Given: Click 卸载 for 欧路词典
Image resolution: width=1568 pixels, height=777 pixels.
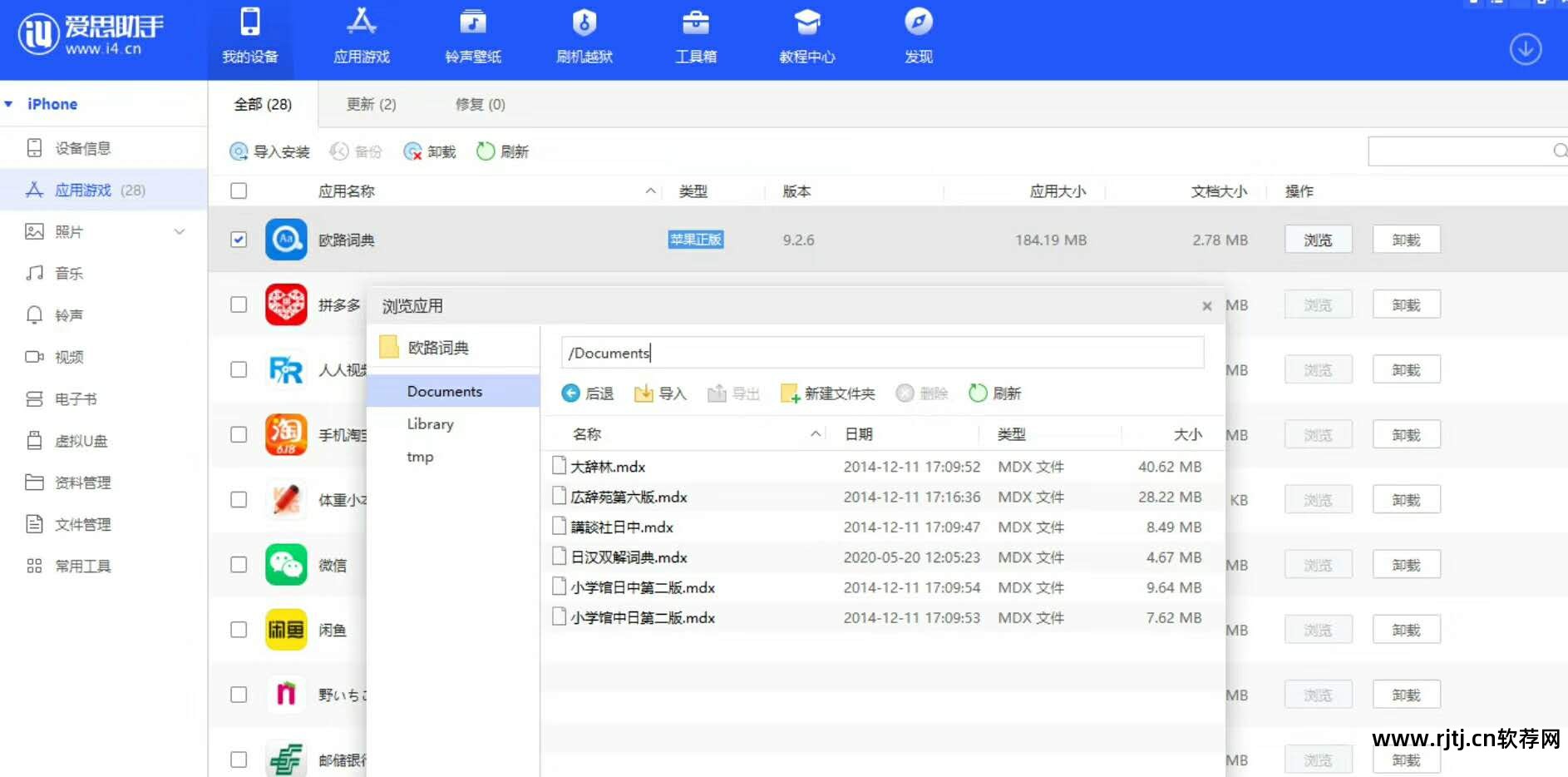Looking at the screenshot, I should [x=1406, y=240].
